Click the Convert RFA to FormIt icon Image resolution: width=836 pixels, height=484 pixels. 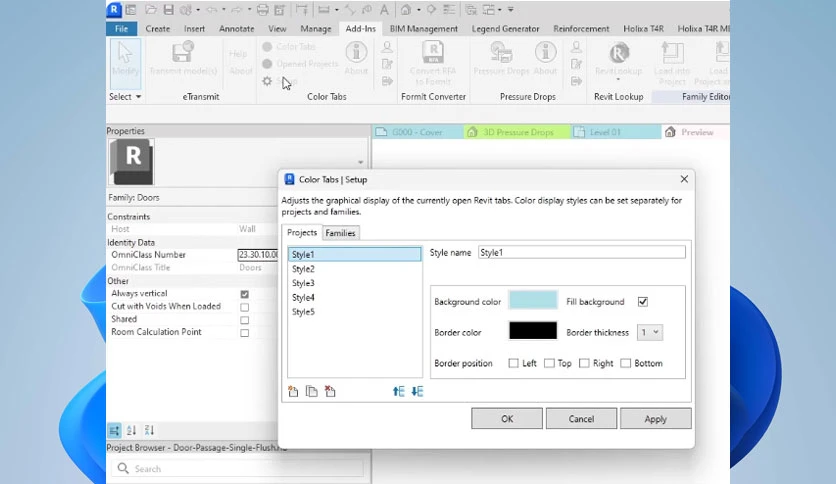point(433,52)
